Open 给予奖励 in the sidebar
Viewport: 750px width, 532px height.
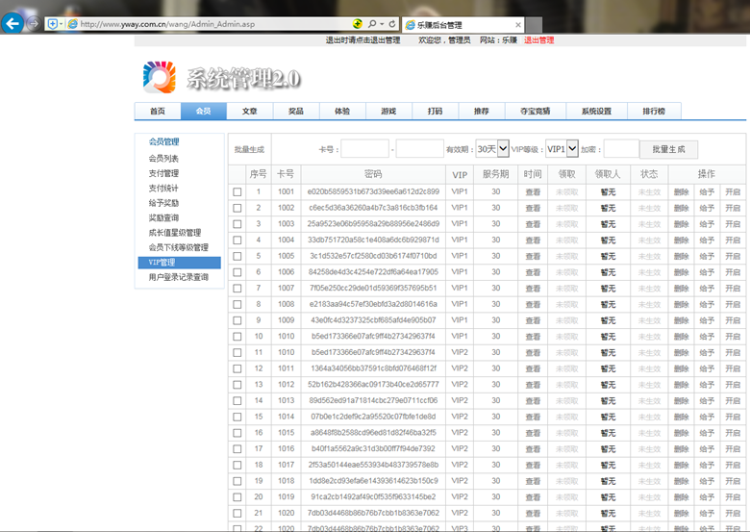tap(164, 203)
